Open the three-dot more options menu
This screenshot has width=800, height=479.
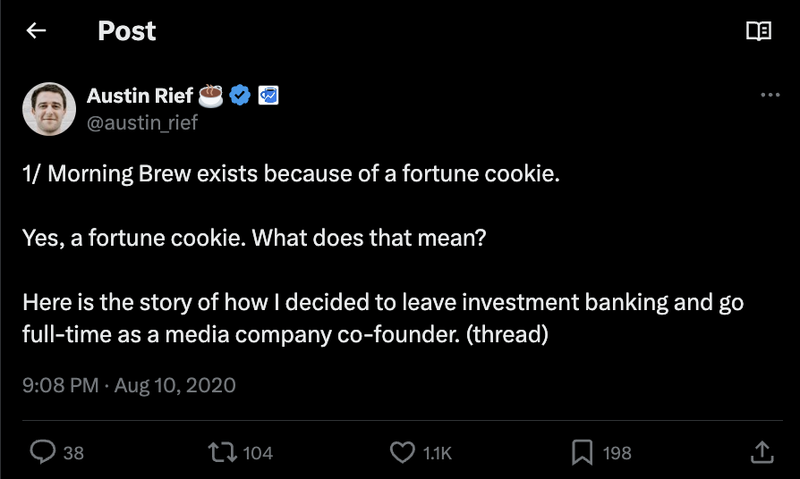pos(769,95)
